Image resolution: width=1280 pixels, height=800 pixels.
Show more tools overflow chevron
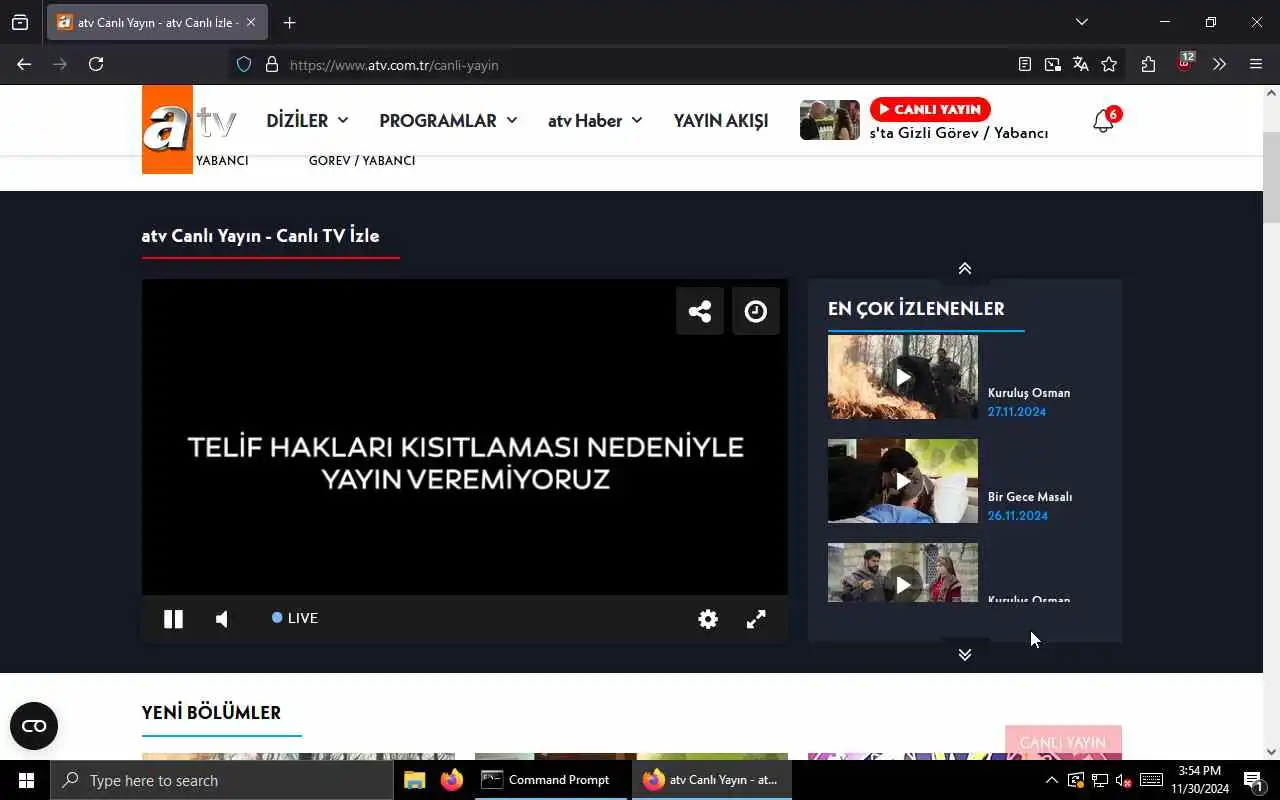point(1219,64)
